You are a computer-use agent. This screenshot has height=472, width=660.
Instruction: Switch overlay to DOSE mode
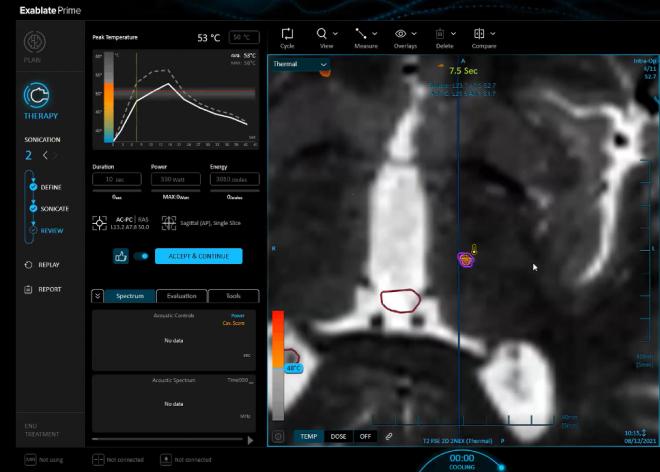[339, 436]
